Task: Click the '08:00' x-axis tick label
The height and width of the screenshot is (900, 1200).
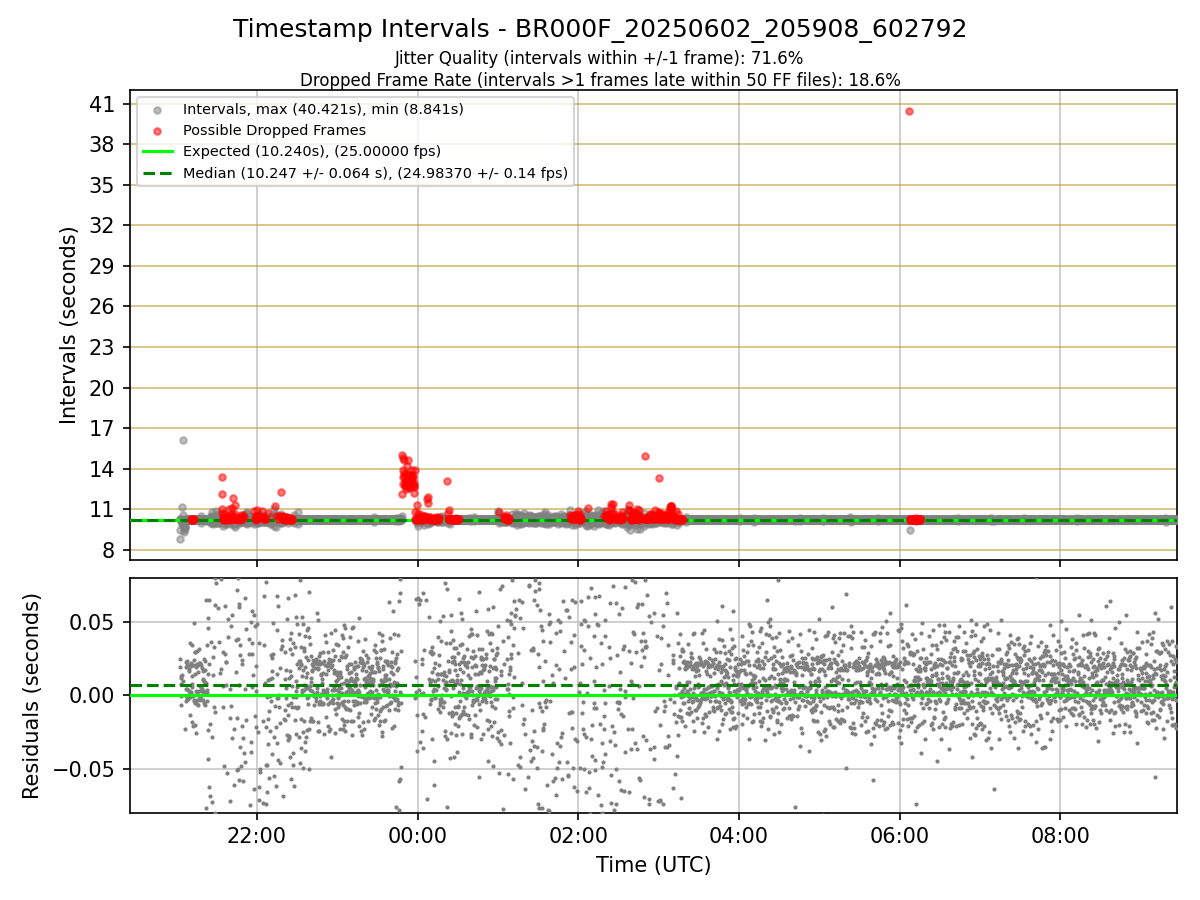Action: pos(1061,835)
